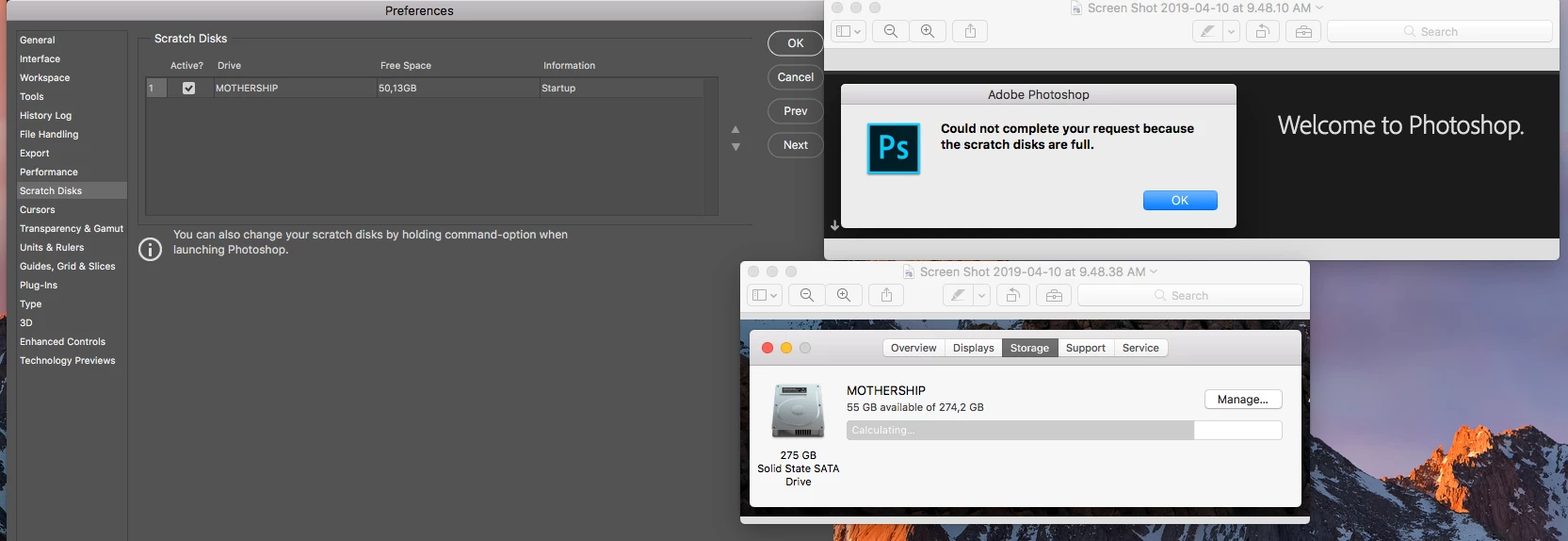Toggle the Active checkbox for MOTHERSHIP drive
Screen dimensions: 1568x541
pos(188,88)
